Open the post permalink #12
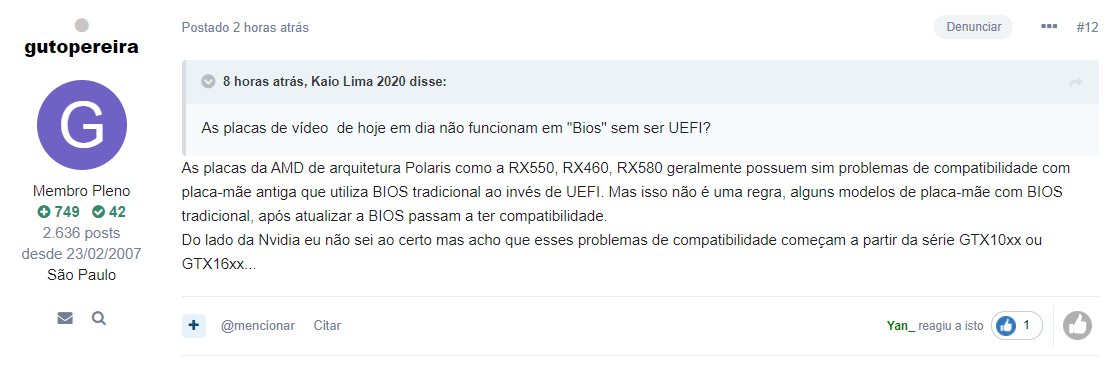This screenshot has width=1106, height=370. coord(1087,27)
